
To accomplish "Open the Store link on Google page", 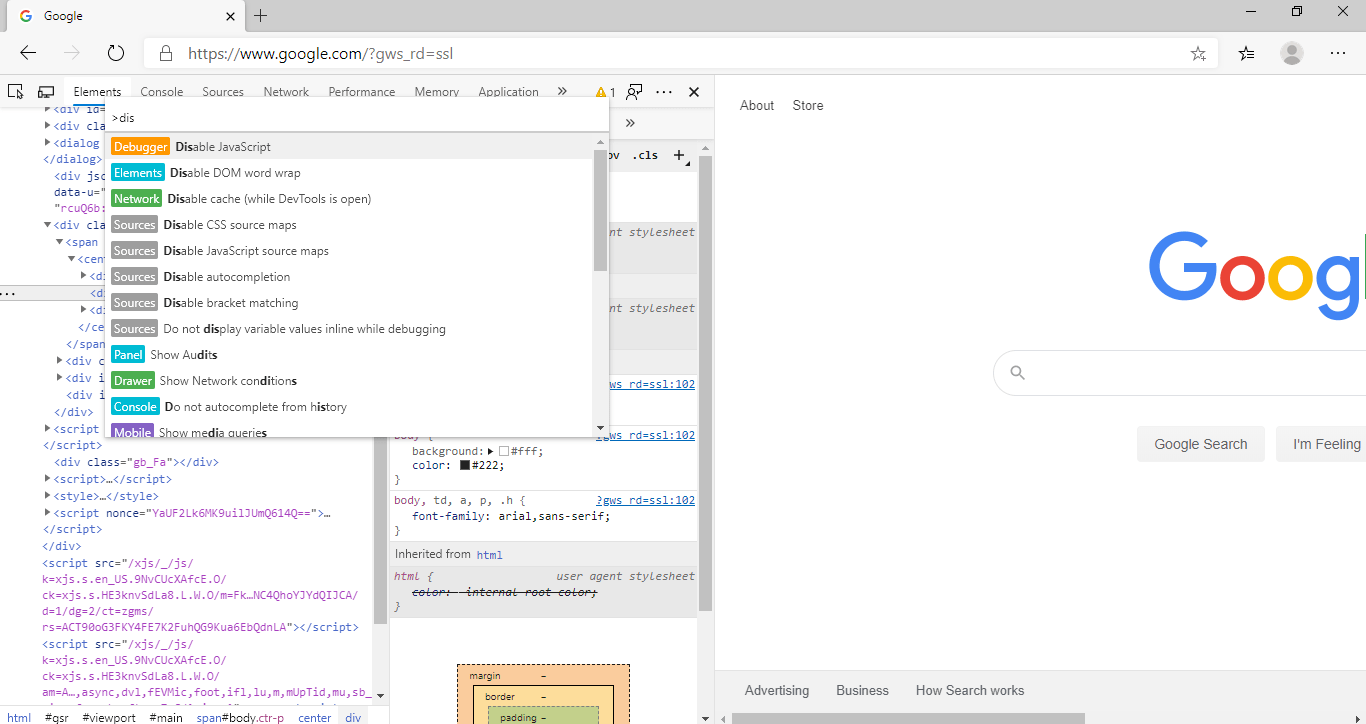I will coord(808,106).
